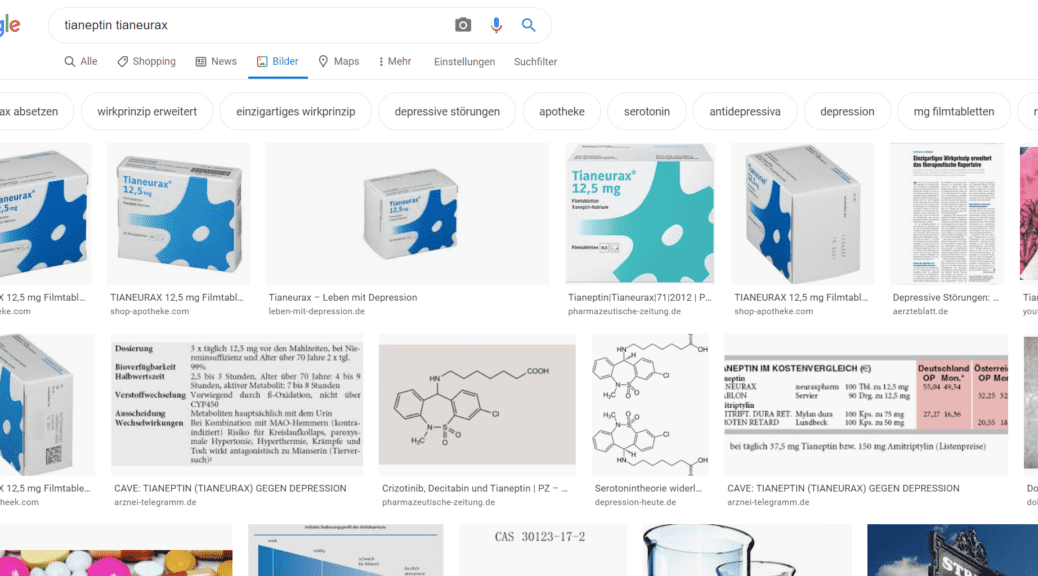The width and height of the screenshot is (1038, 576).
Task: Click the three-dot icon beside Mehr
Action: tap(381, 62)
